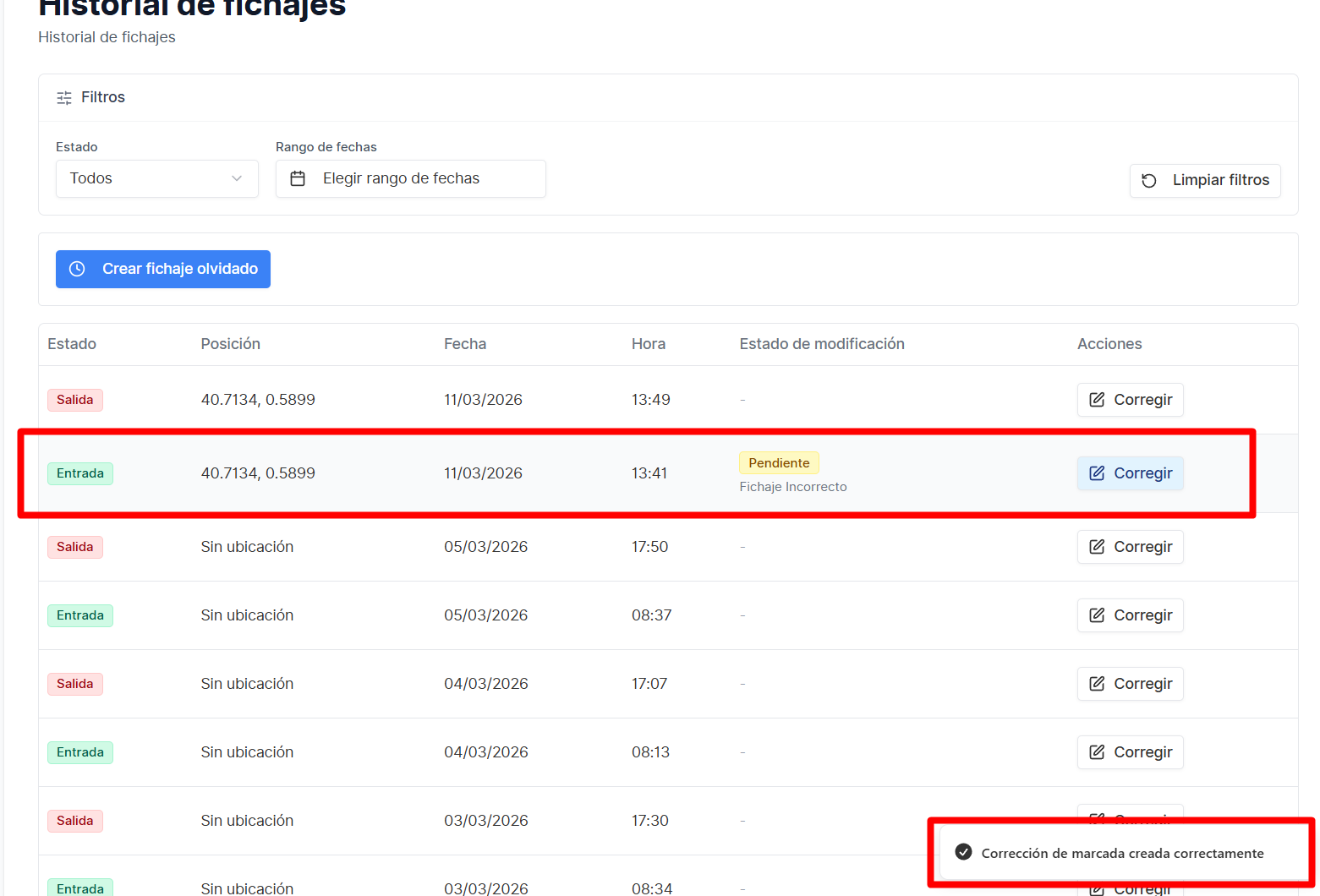
Task: Click the clock icon on Crear fichaje olvidado
Action: coord(77,269)
